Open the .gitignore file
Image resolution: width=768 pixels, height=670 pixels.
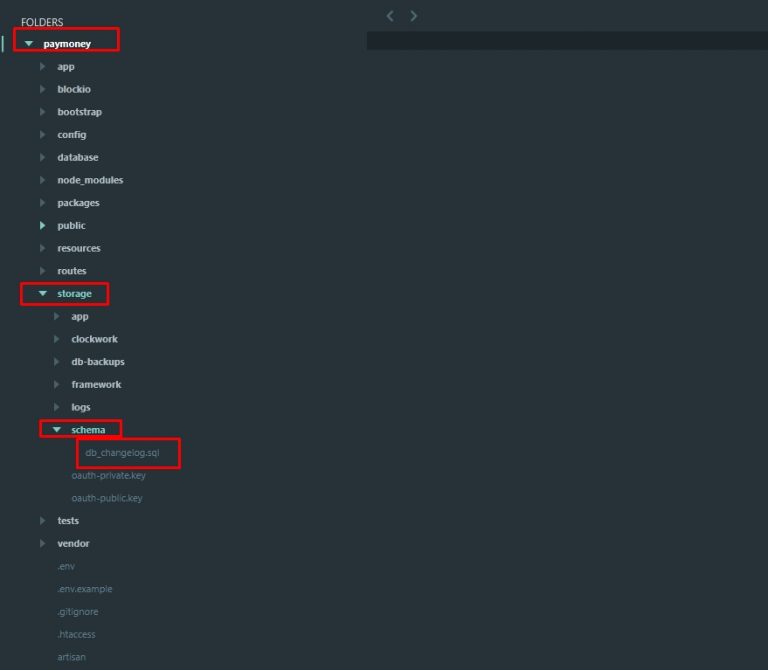tap(78, 612)
